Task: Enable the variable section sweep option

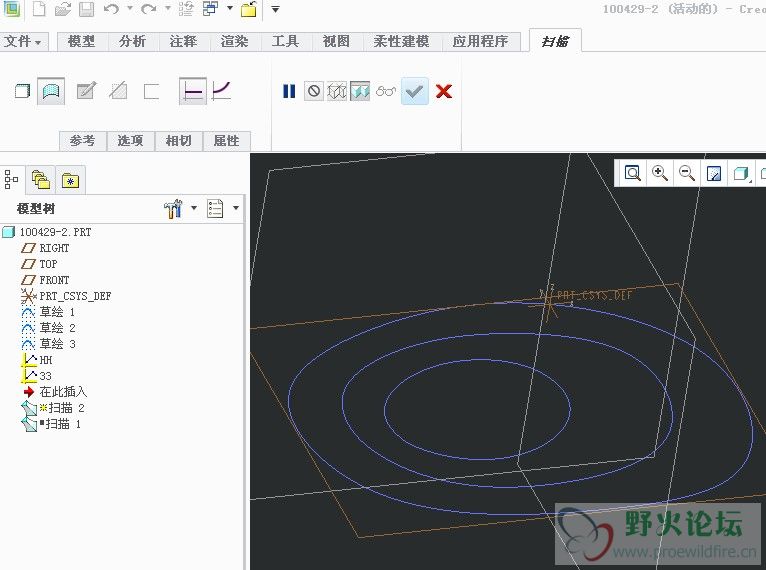Action: [x=221, y=91]
